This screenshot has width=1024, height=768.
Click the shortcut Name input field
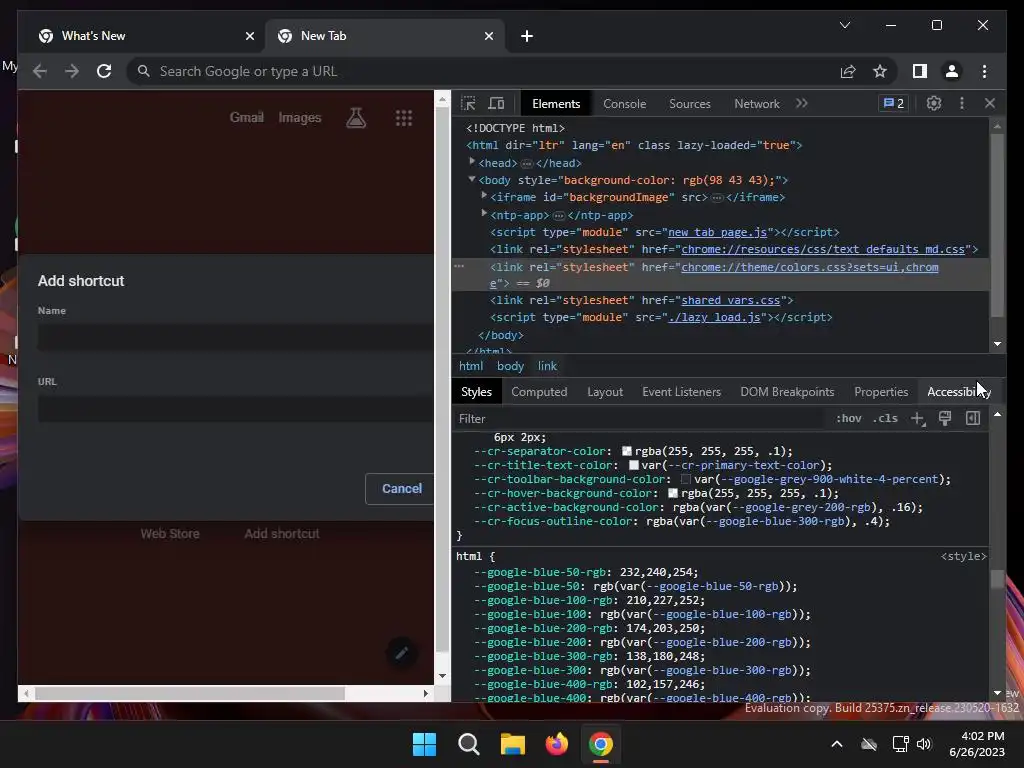click(x=236, y=337)
